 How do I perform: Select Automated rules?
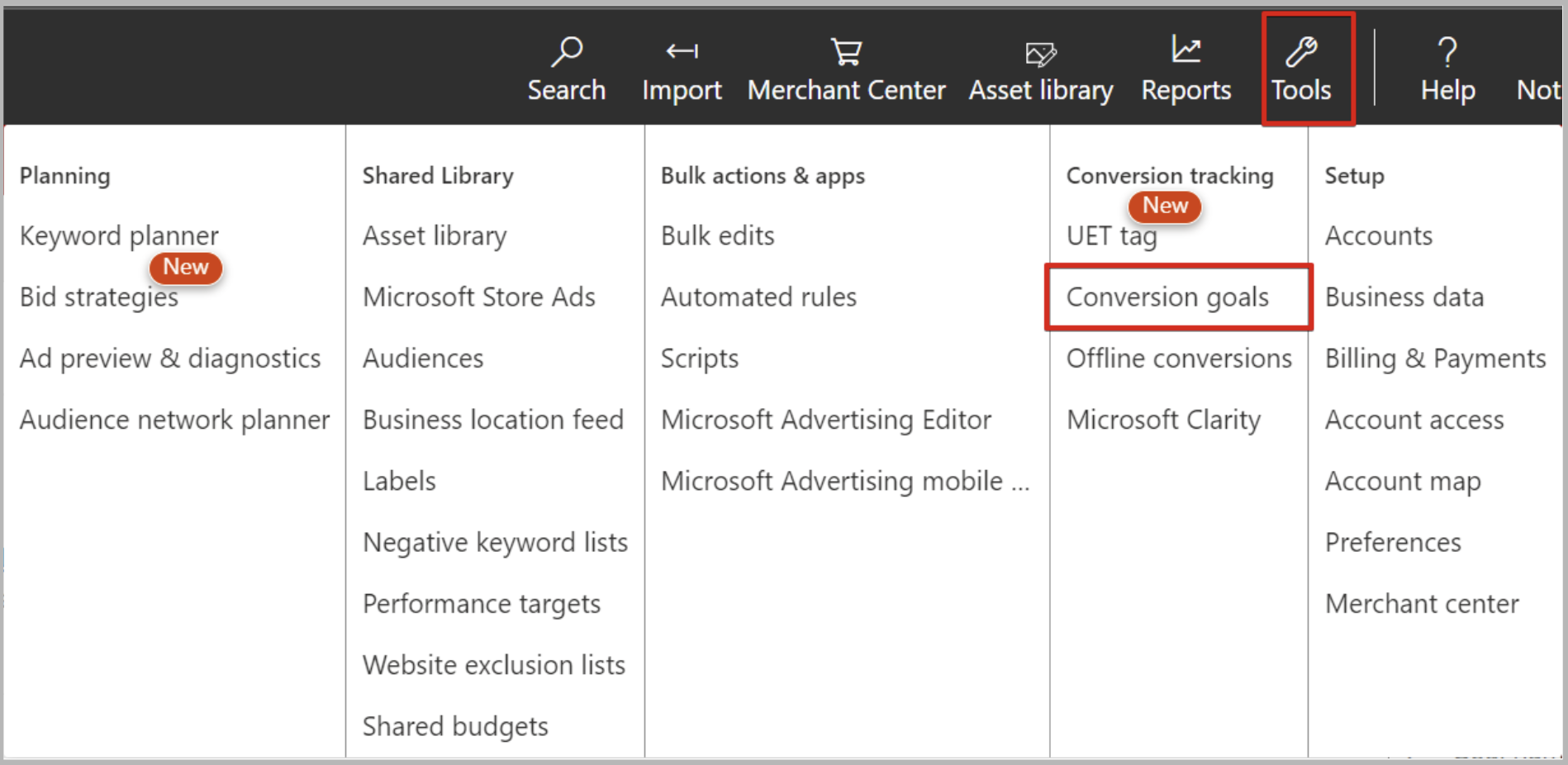tap(759, 297)
